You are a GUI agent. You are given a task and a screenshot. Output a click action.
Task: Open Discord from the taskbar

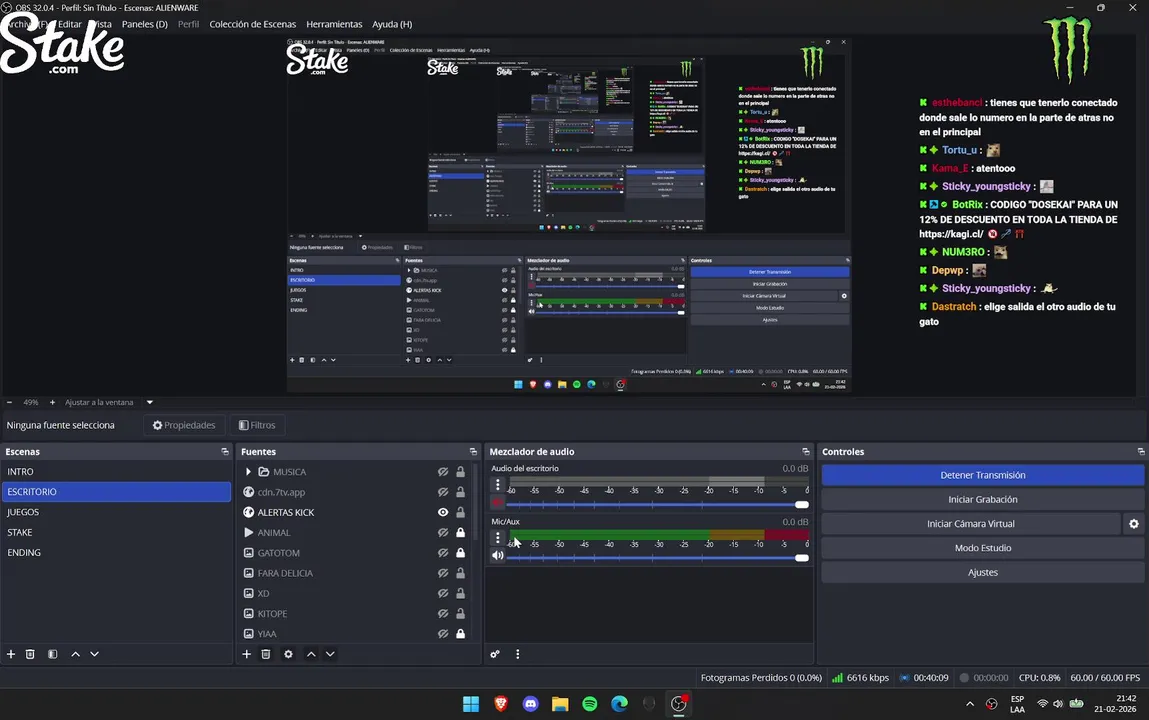531,704
